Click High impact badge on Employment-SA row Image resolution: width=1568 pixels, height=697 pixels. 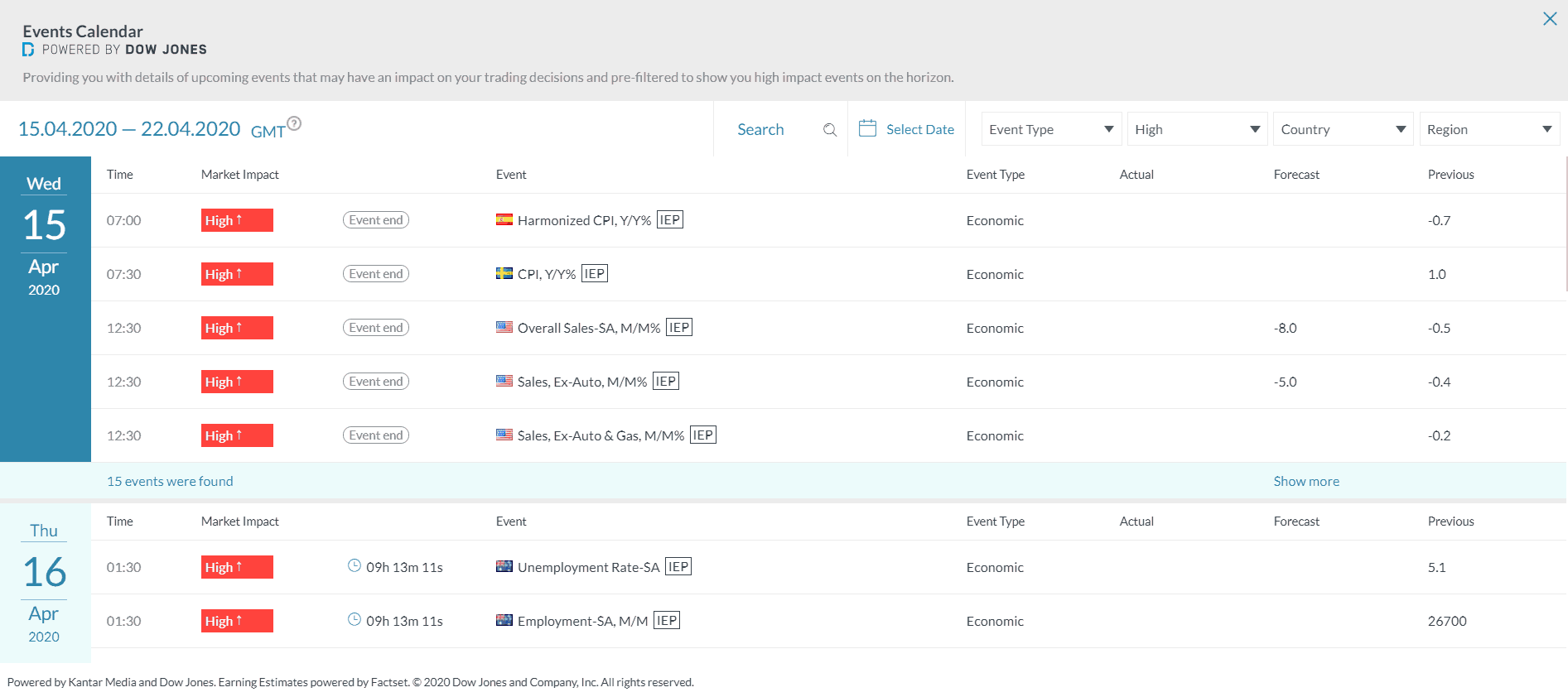click(x=237, y=621)
